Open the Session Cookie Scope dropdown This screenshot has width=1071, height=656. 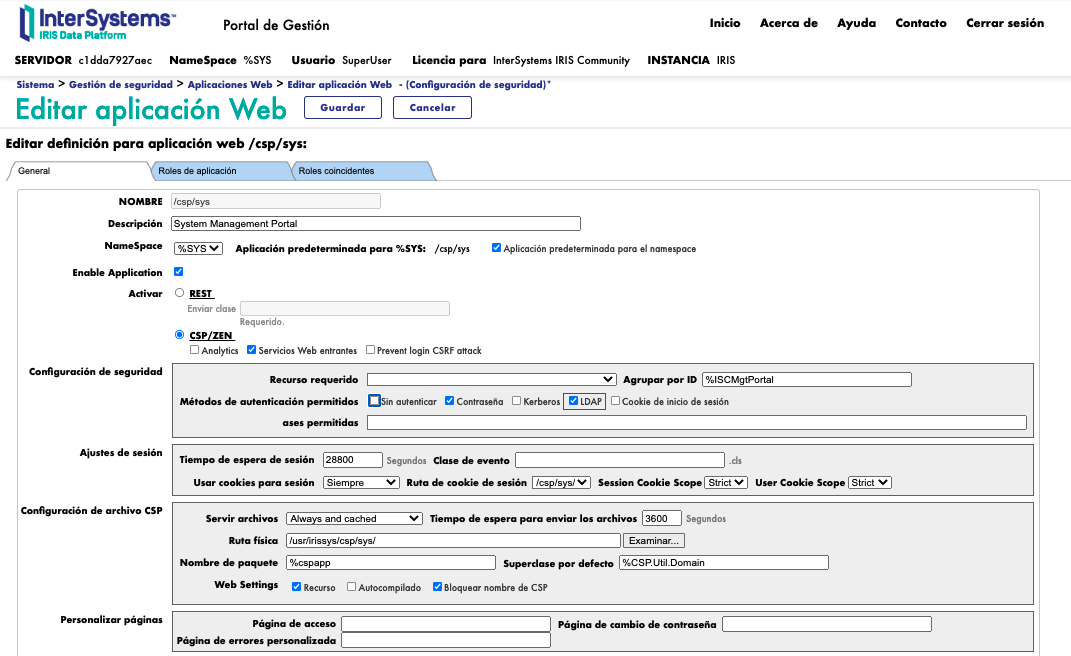[725, 483]
